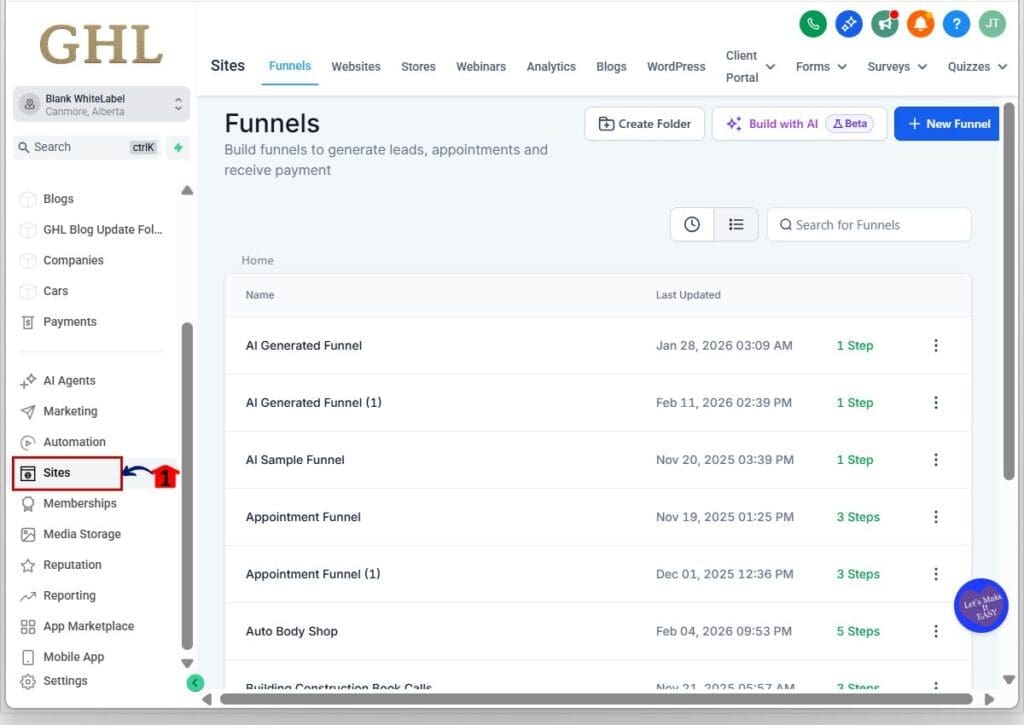Expand the Surveys dropdown
1024x725 pixels.
tap(897, 67)
